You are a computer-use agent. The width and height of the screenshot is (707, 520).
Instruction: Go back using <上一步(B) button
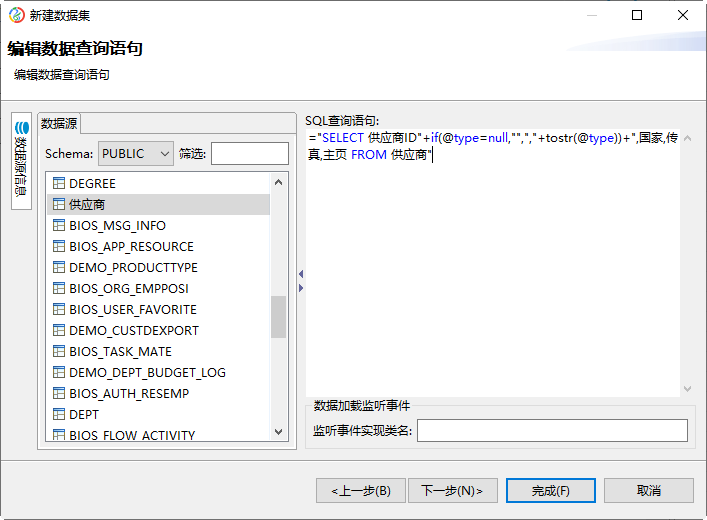[360, 491]
